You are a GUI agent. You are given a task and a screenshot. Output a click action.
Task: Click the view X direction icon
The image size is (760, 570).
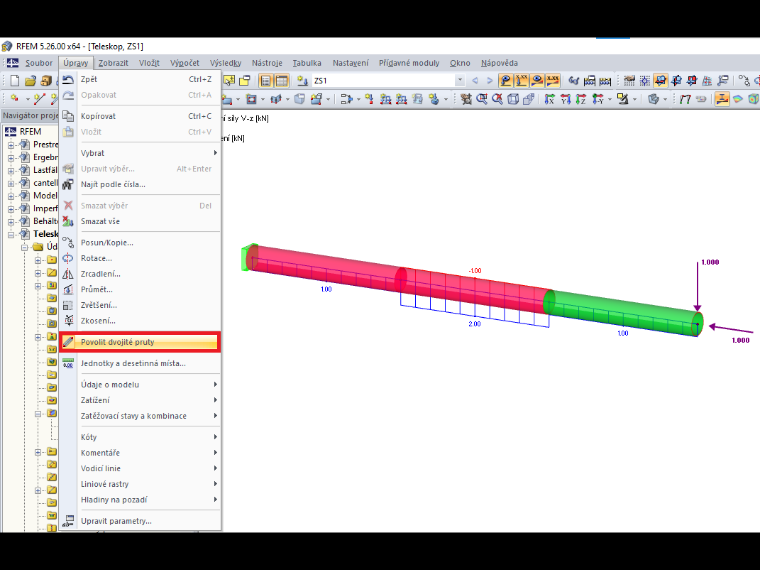coord(549,99)
